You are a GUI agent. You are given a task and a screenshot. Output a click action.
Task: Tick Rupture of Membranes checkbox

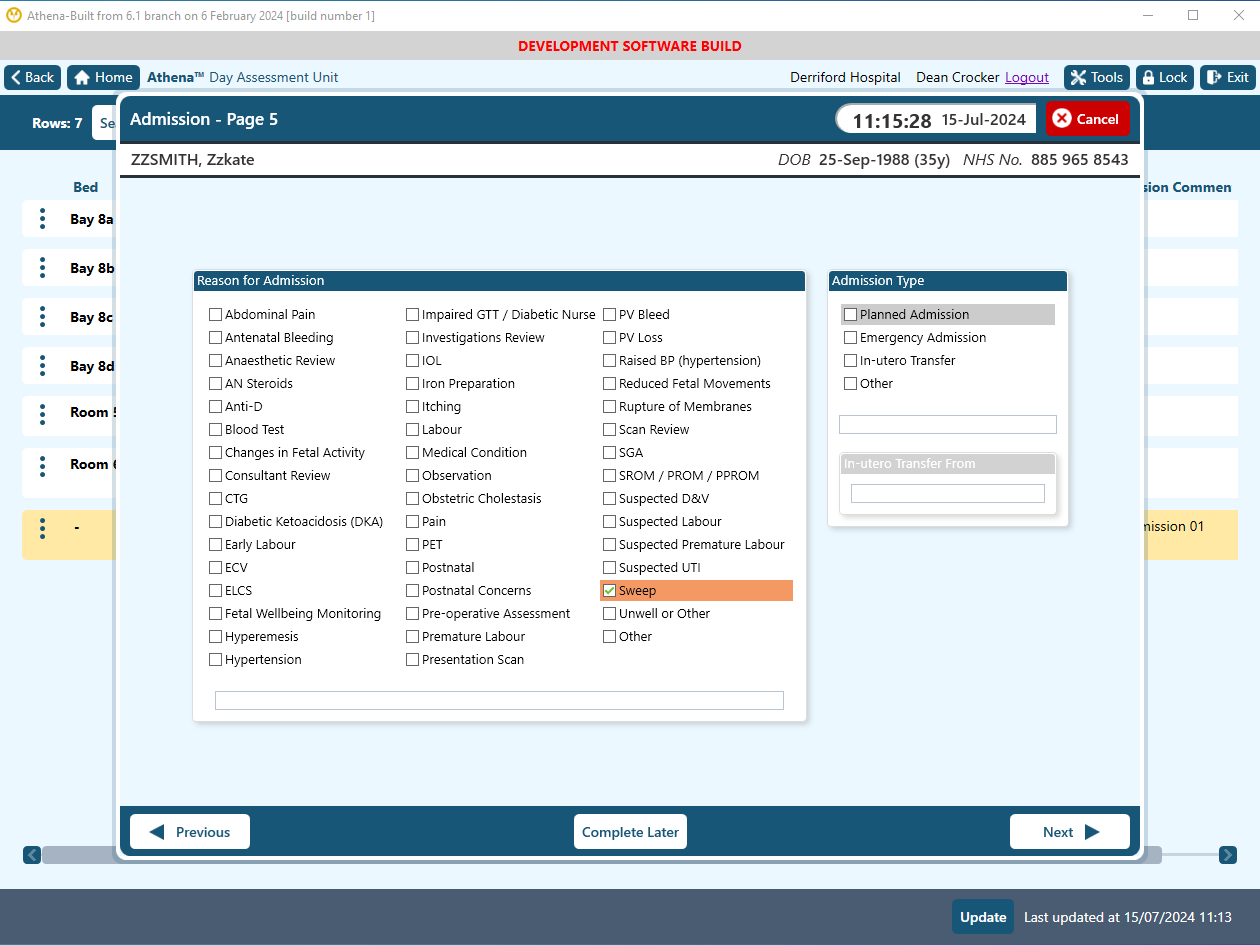[x=609, y=406]
